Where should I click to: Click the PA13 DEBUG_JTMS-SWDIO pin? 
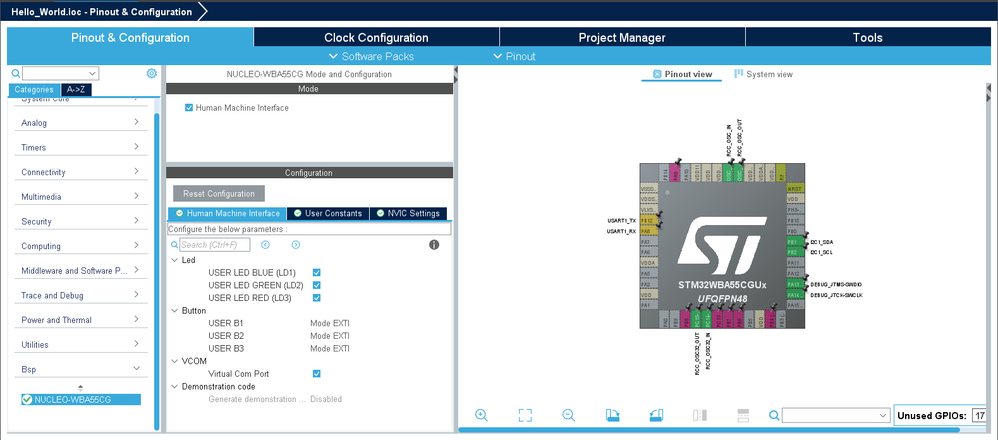[x=793, y=285]
